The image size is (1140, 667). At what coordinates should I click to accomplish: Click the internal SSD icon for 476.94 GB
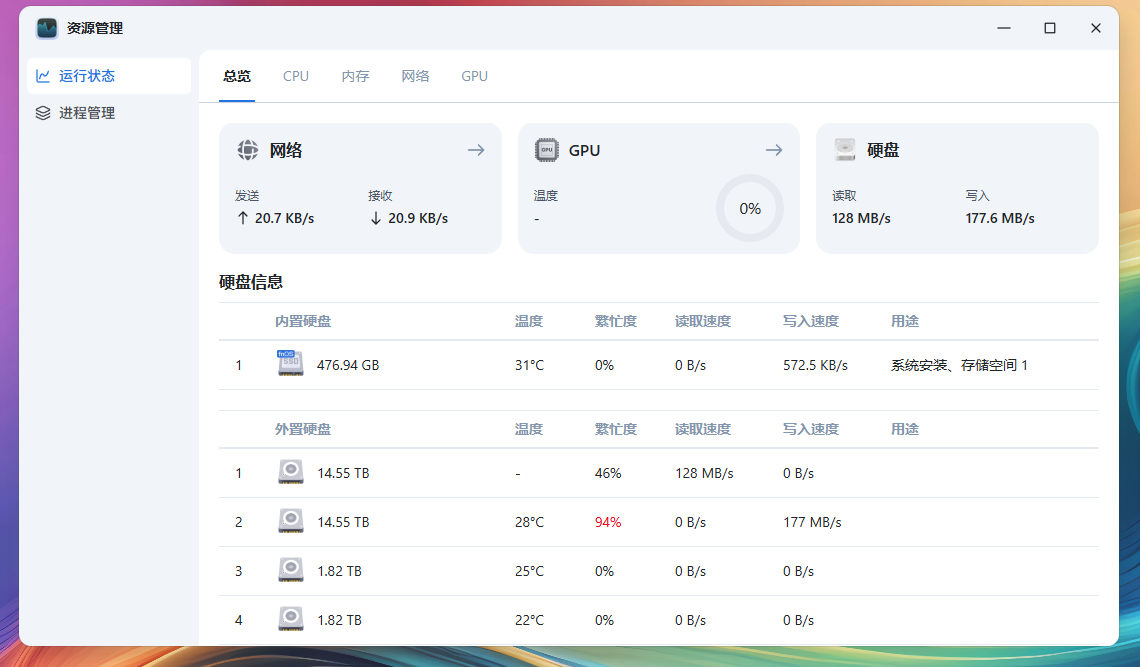290,364
